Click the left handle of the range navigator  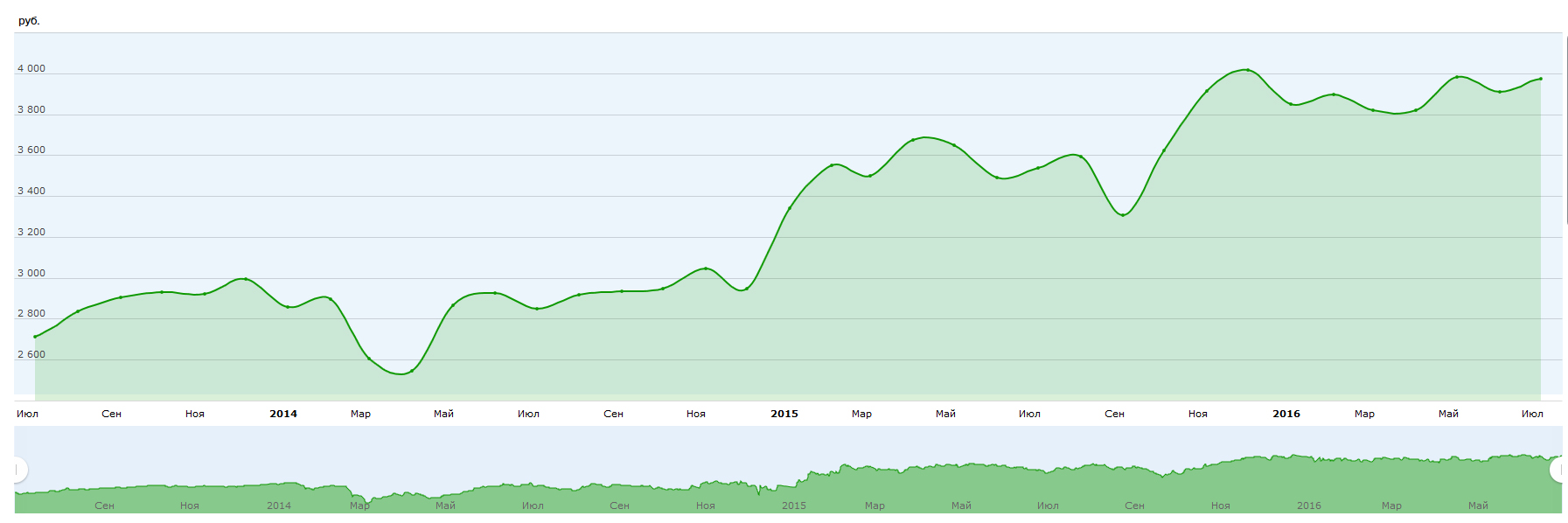[x=17, y=470]
